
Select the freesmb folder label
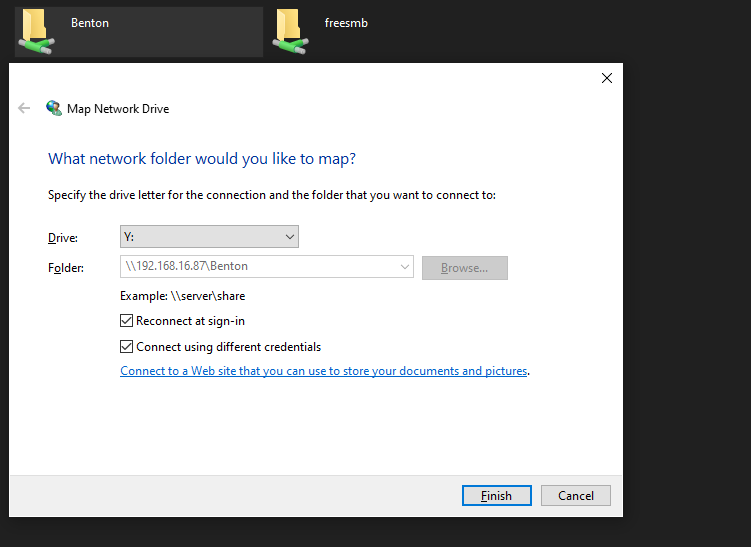tap(346, 23)
